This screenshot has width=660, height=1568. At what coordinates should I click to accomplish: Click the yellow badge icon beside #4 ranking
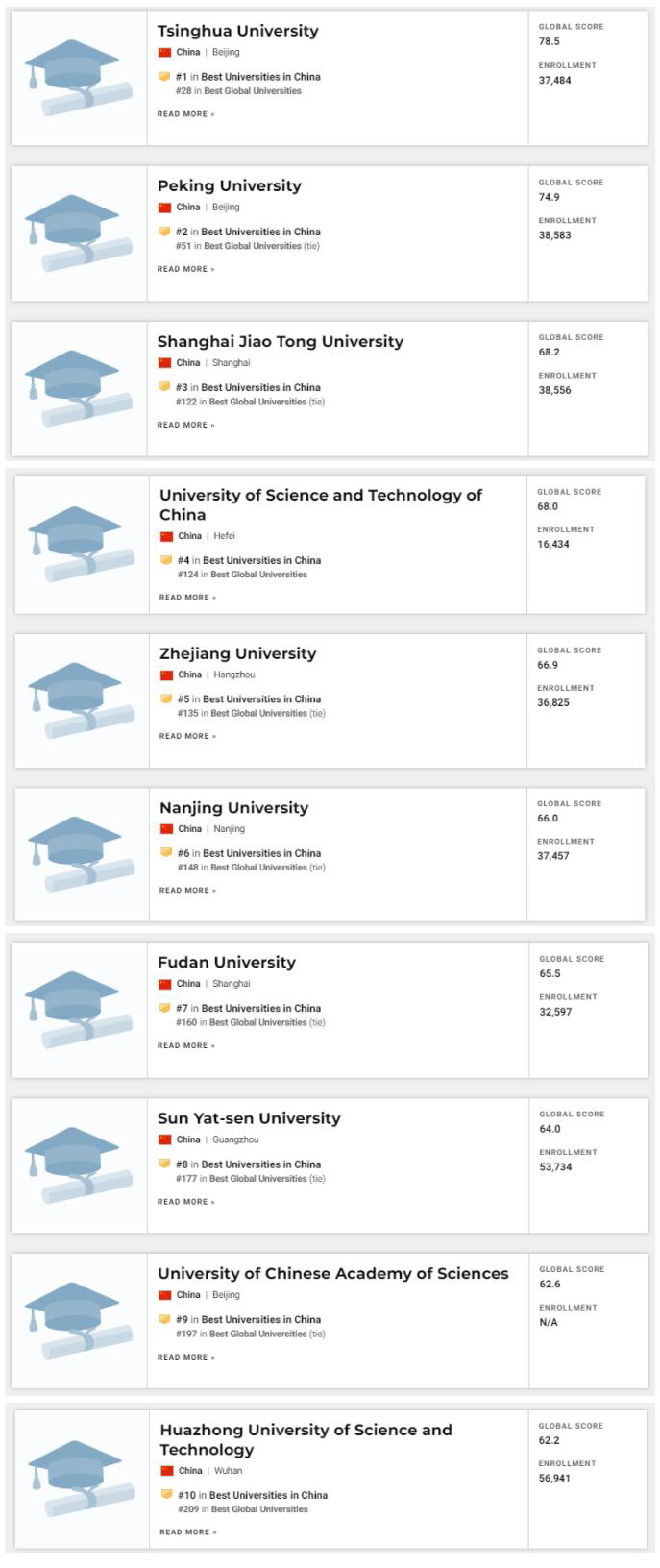(167, 560)
